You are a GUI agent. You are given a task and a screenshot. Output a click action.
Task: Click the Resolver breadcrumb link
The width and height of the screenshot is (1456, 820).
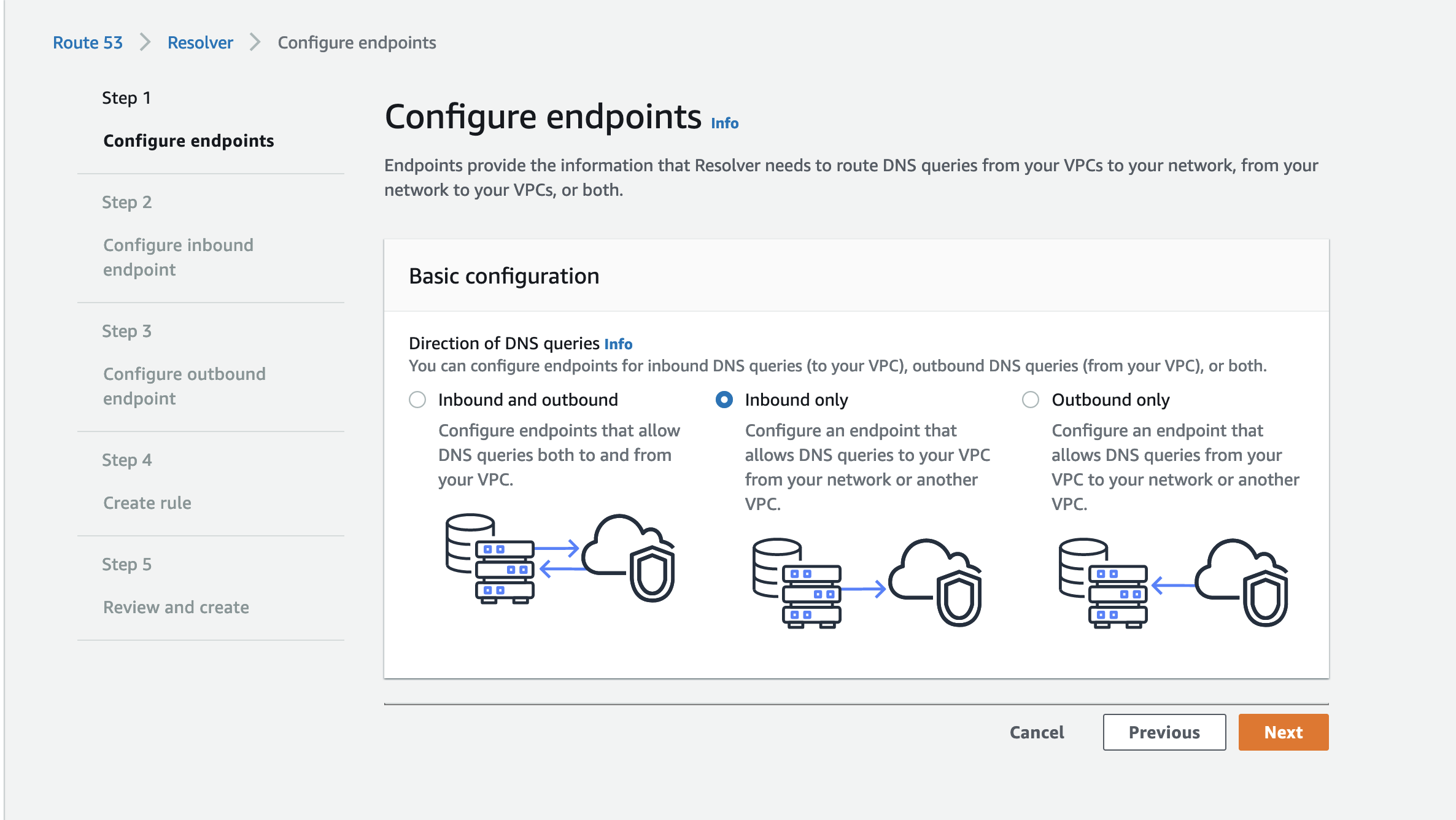(x=200, y=41)
